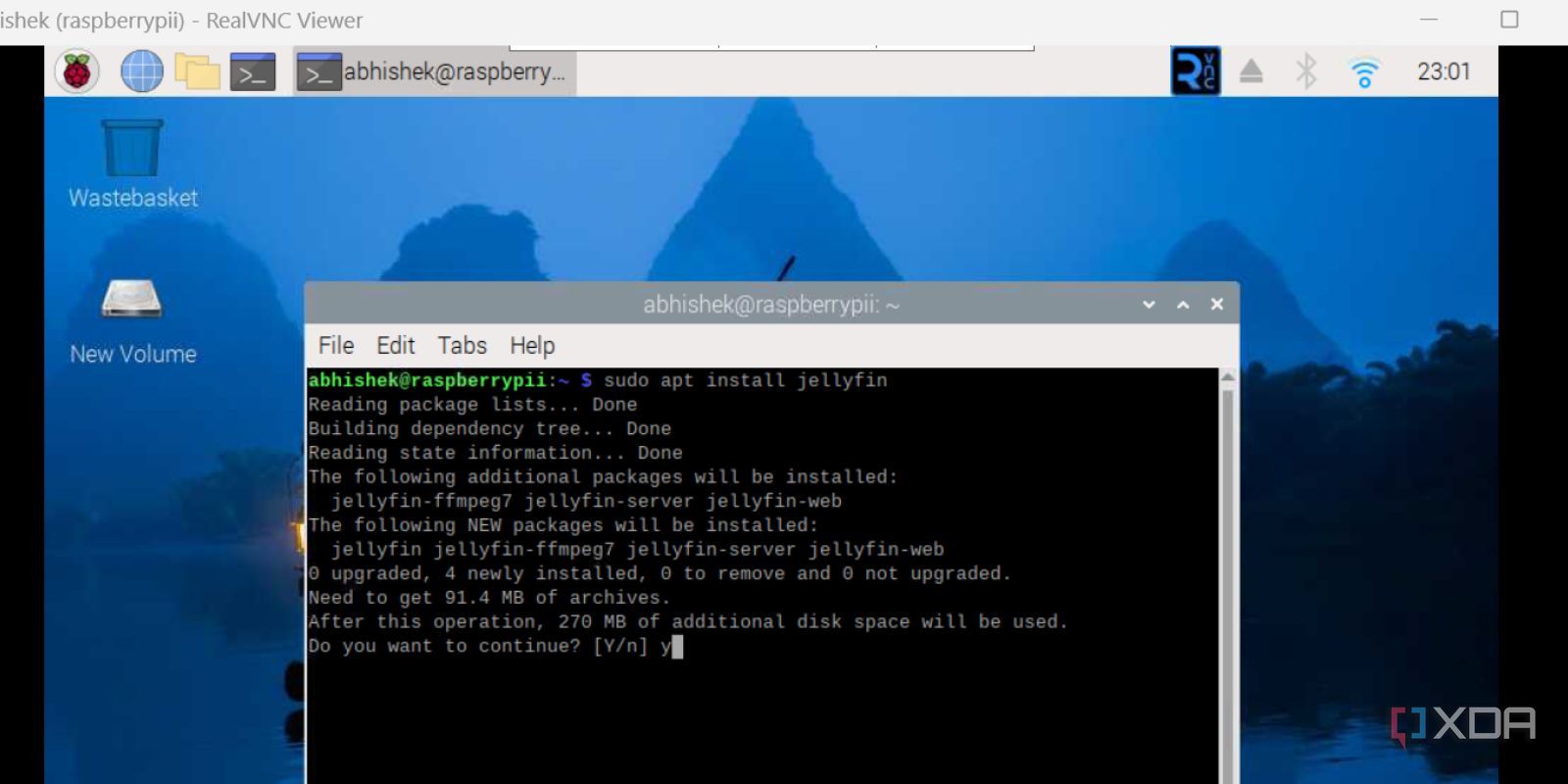Viewport: 1568px width, 784px height.
Task: Click the 'Building dependency tree... Done' line
Action: (489, 429)
